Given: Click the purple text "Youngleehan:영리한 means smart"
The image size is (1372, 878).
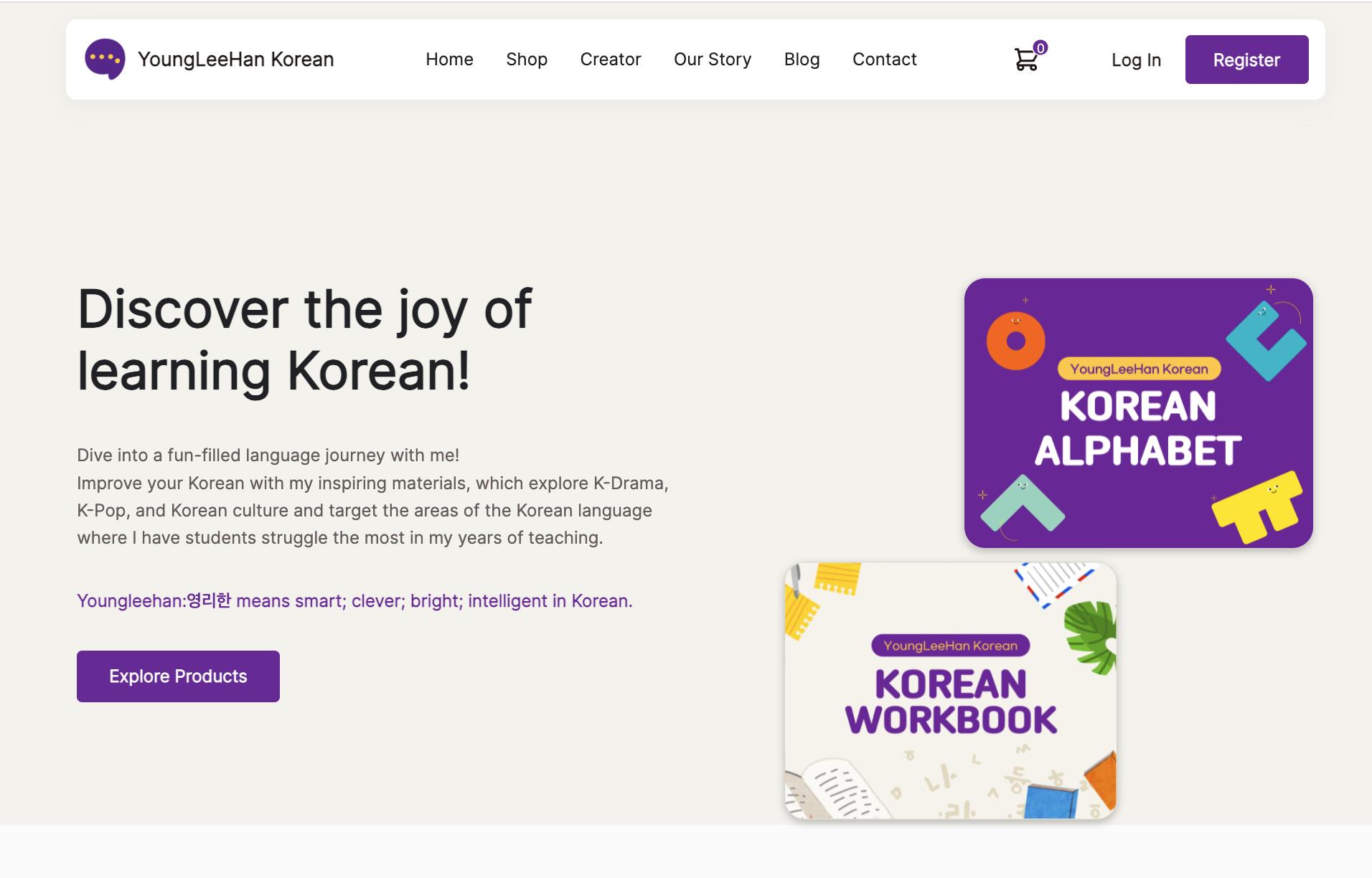Looking at the screenshot, I should click(x=211, y=600).
